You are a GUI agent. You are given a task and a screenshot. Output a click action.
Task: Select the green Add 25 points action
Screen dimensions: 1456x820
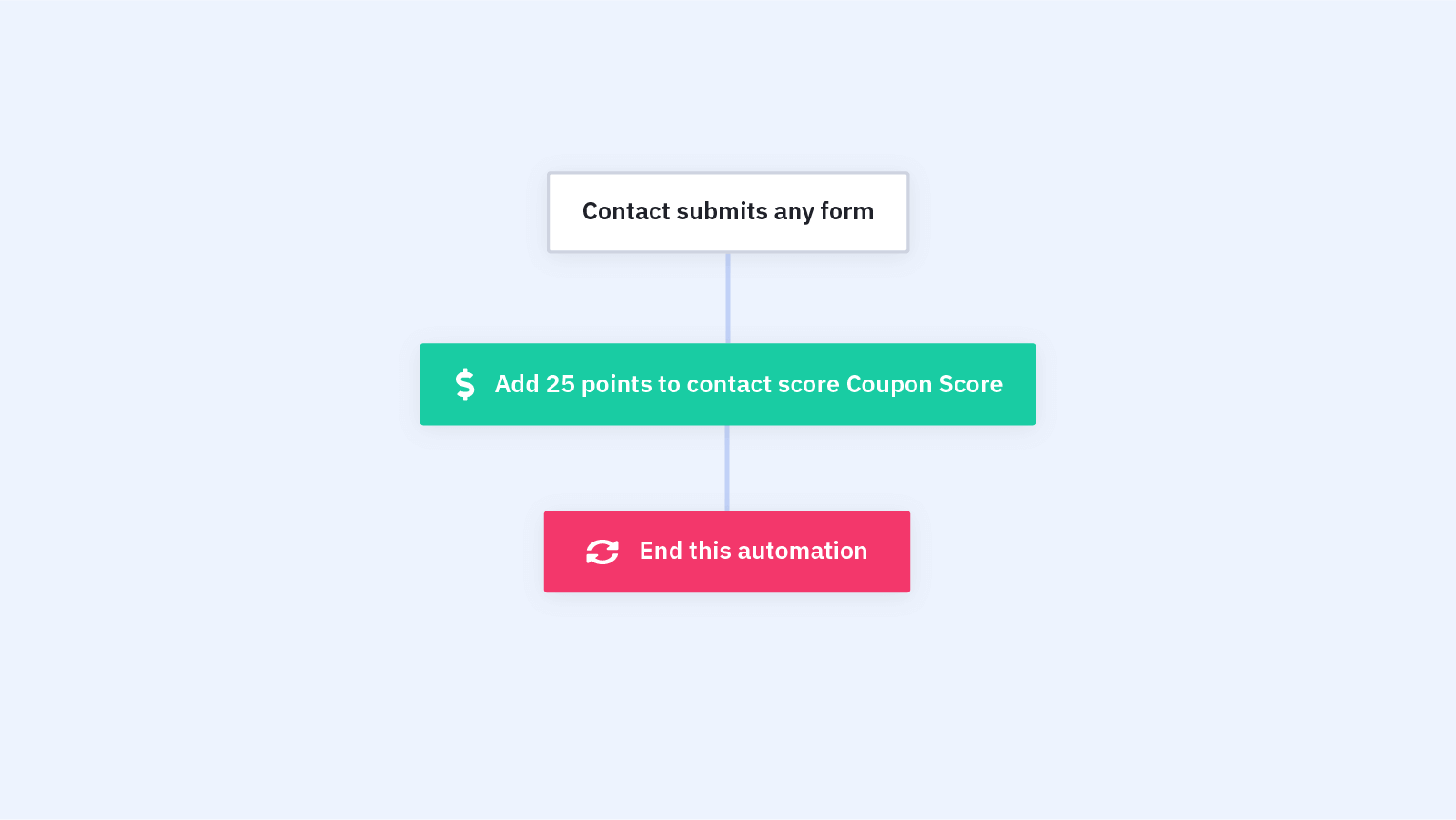728,384
